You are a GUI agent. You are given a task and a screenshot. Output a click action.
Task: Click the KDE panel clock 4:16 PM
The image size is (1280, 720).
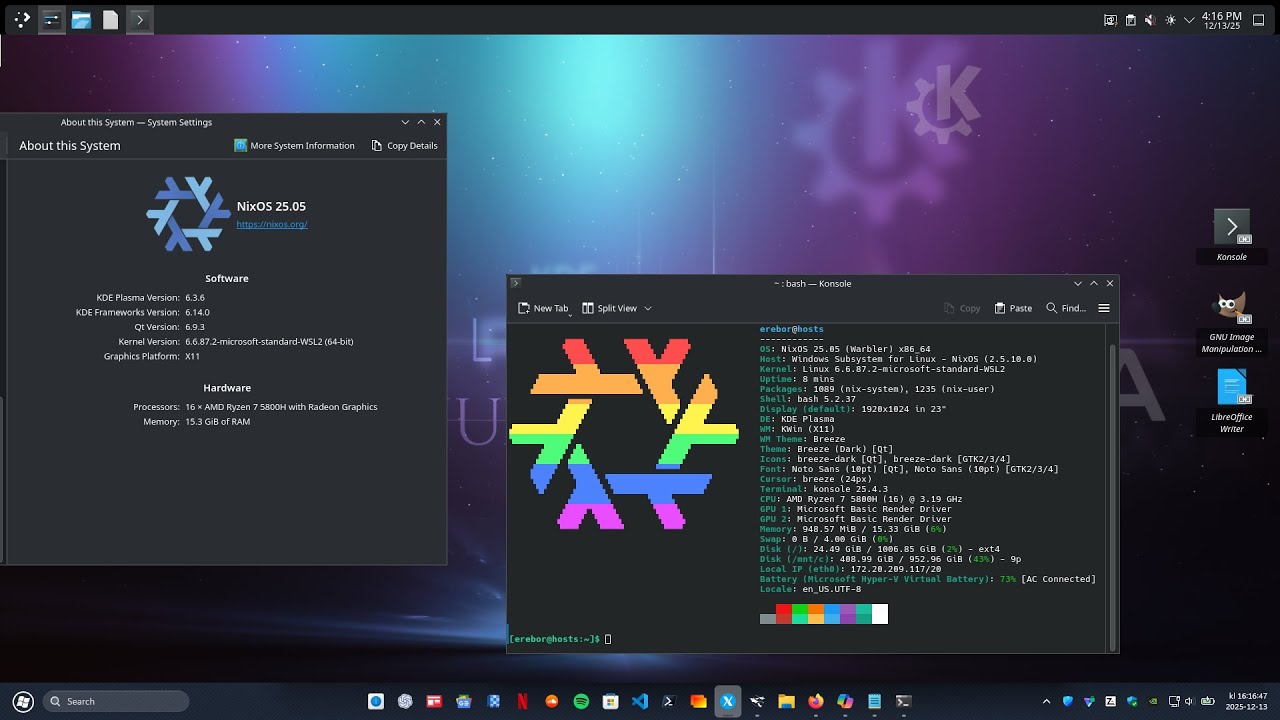click(x=1221, y=20)
